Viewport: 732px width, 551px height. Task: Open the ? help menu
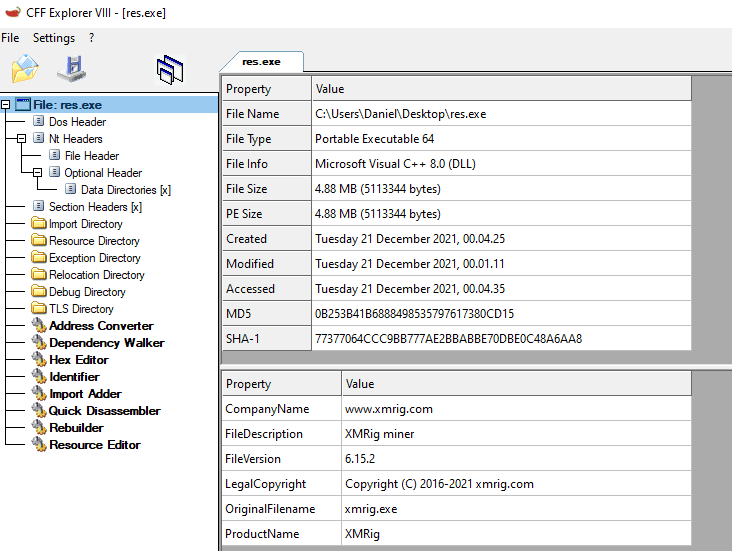point(92,38)
